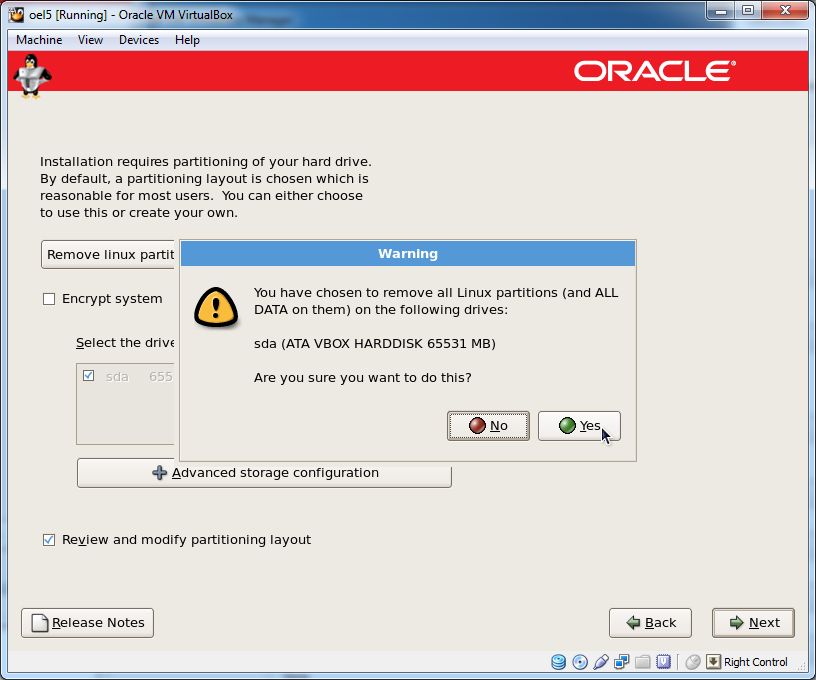
Task: Click the optical CD drive status icon
Action: click(x=580, y=662)
